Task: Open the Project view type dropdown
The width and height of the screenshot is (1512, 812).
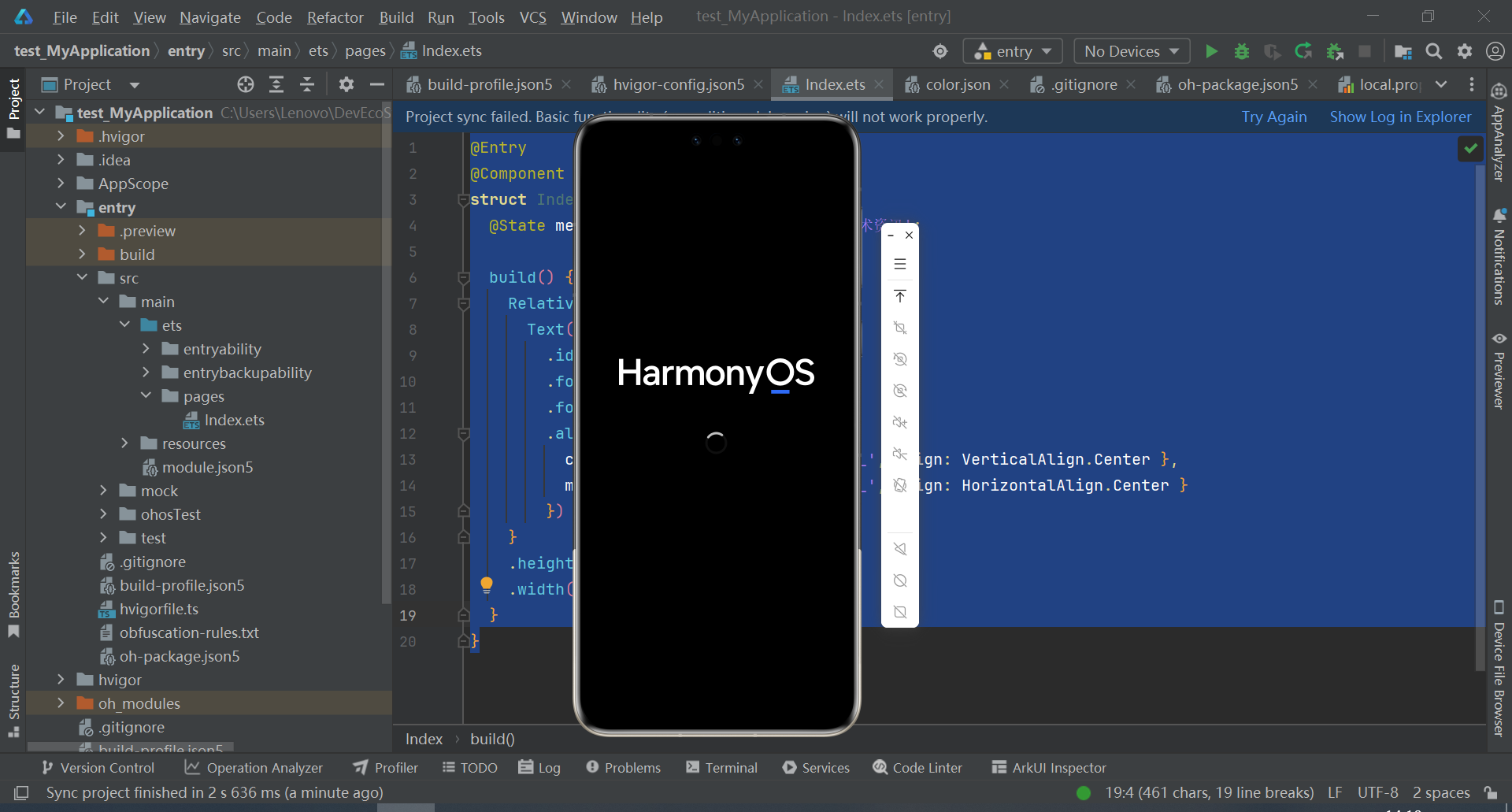Action: point(91,84)
